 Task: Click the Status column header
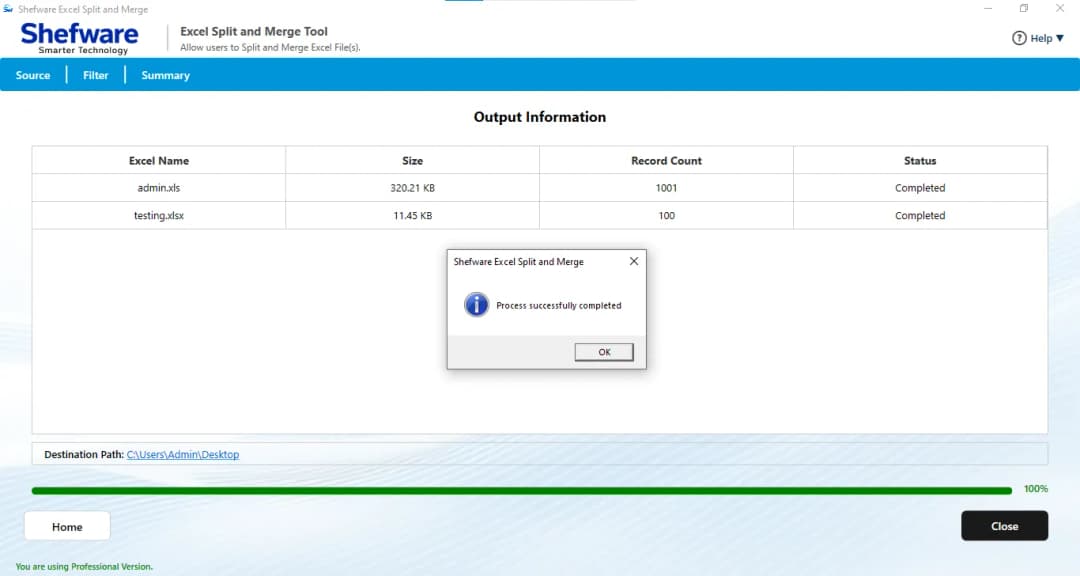pyautogui.click(x=920, y=161)
